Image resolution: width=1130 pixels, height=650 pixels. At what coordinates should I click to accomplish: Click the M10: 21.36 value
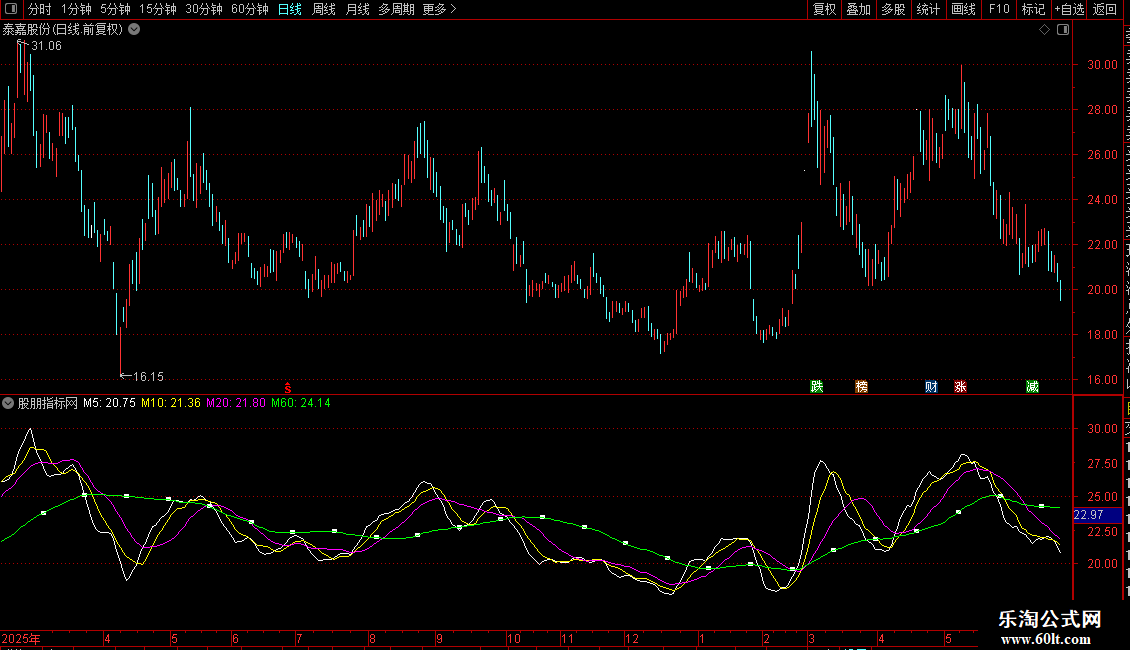click(171, 403)
